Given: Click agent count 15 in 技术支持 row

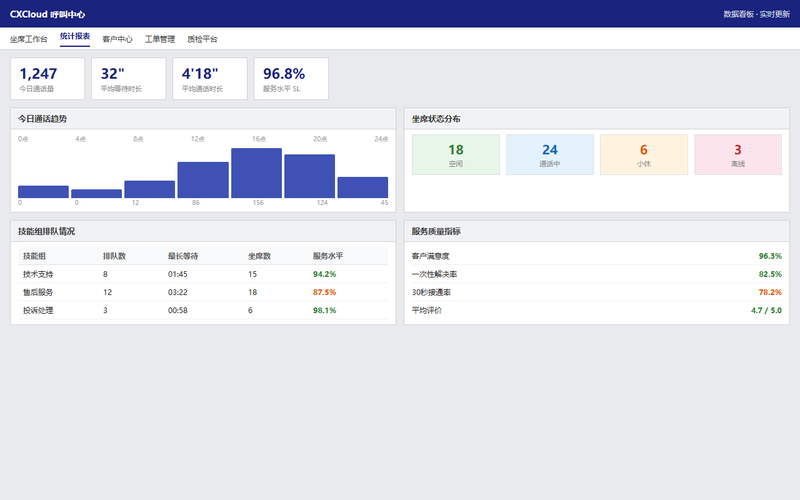Looking at the screenshot, I should pyautogui.click(x=253, y=274).
